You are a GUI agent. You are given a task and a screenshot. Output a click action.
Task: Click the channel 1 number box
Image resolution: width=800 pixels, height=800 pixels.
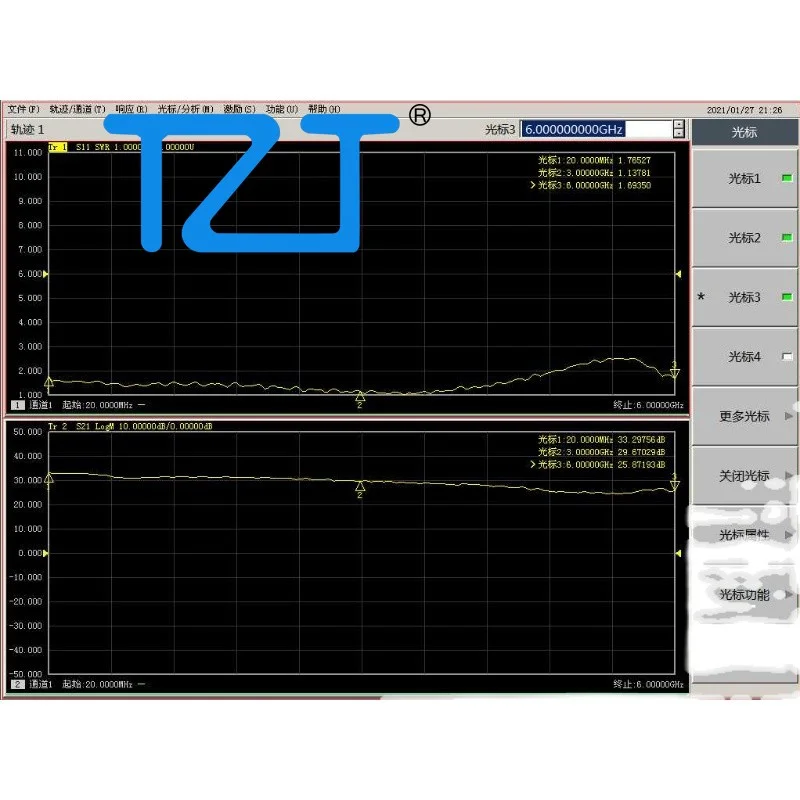point(17,405)
